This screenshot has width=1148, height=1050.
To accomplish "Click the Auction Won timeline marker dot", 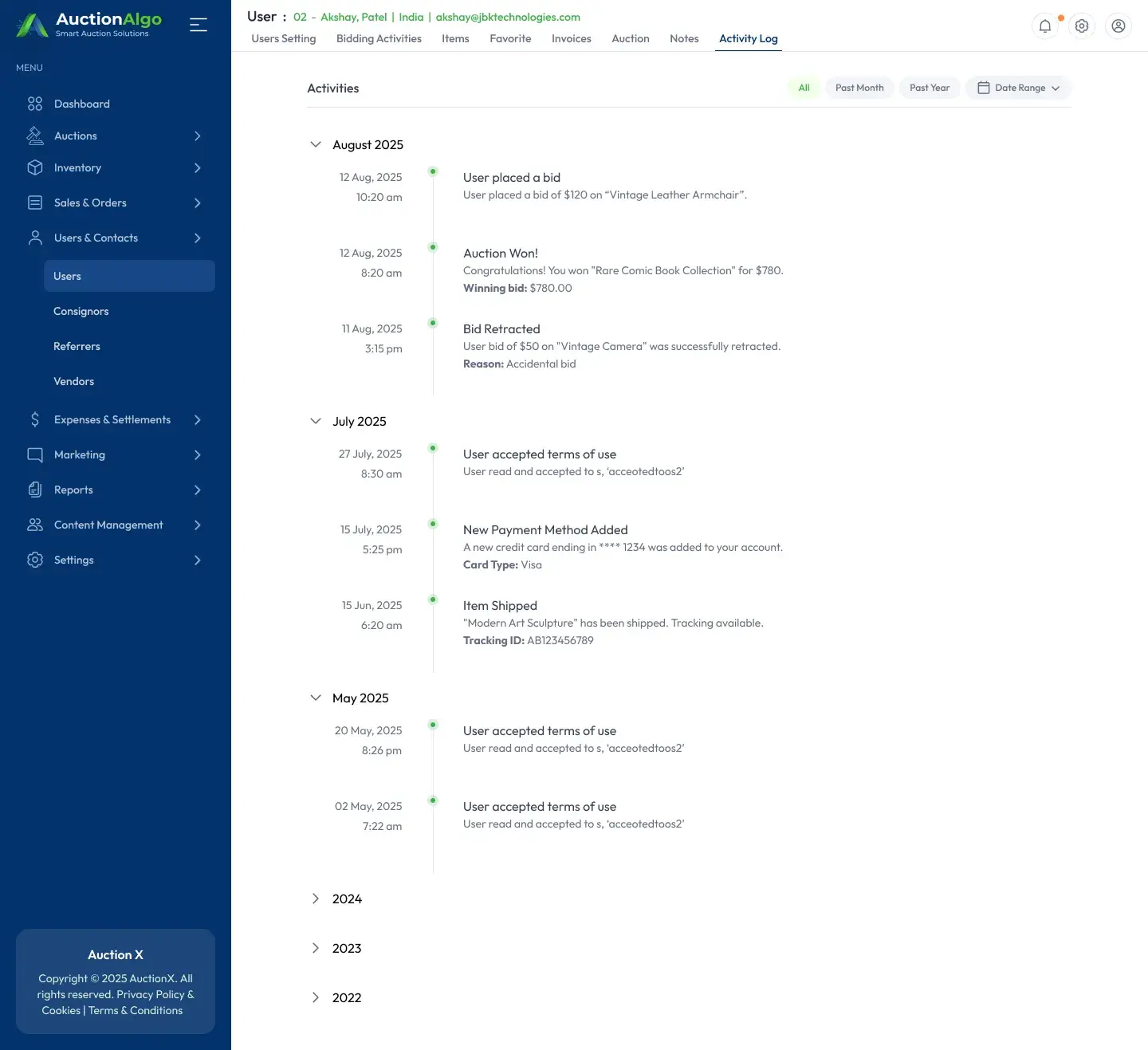I will pos(433,247).
